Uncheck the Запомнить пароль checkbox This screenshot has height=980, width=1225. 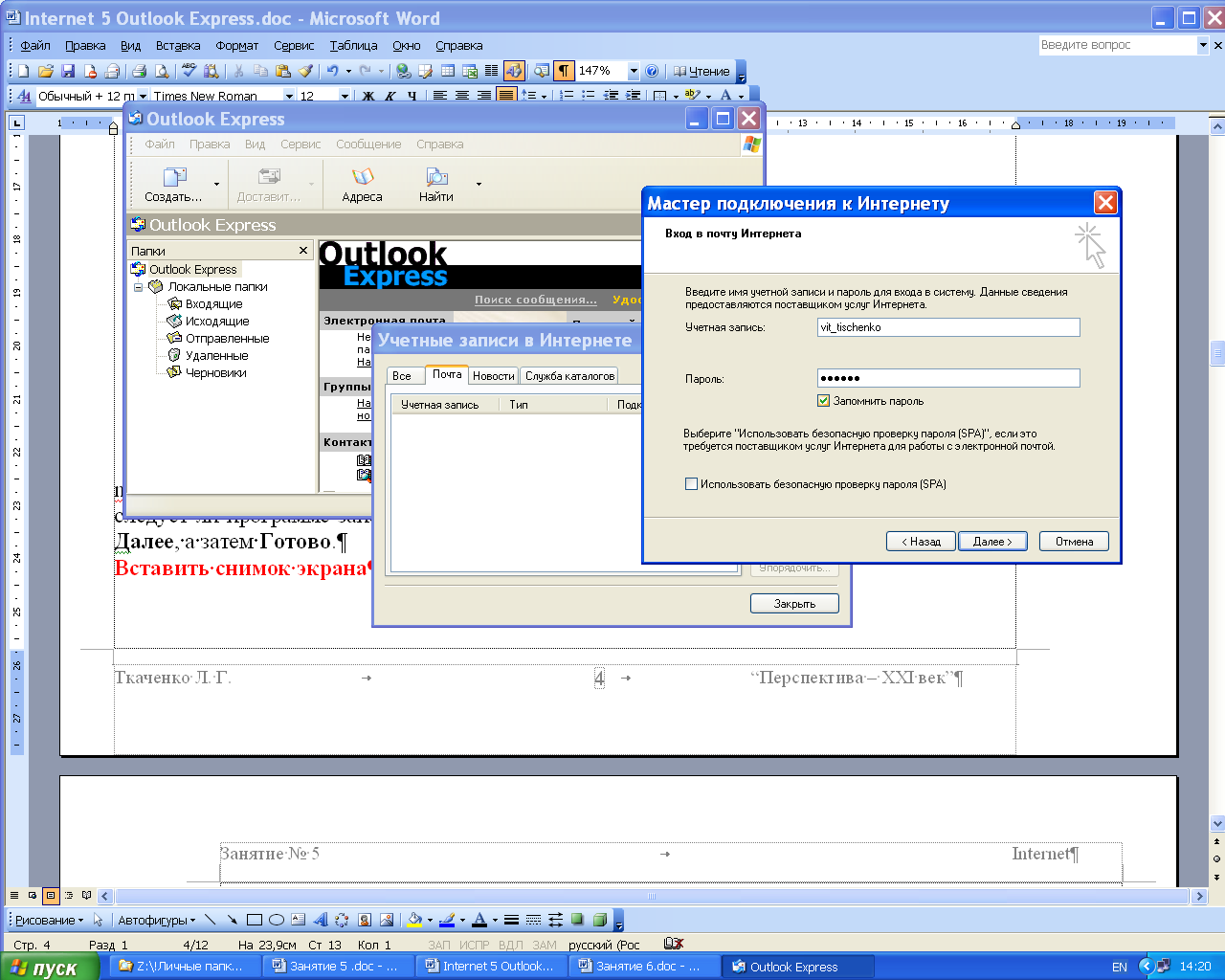[823, 401]
